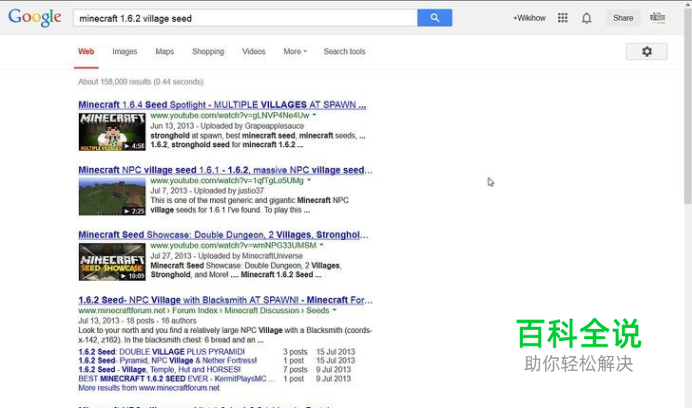
Task: Open the settings gear button
Action: [647, 51]
